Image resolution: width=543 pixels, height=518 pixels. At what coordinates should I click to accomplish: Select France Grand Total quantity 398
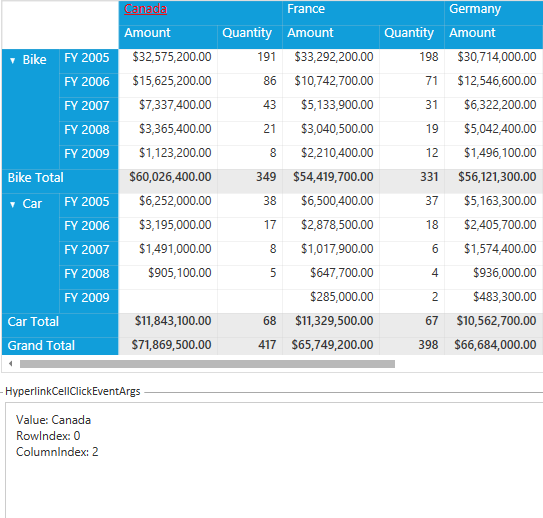(x=412, y=346)
